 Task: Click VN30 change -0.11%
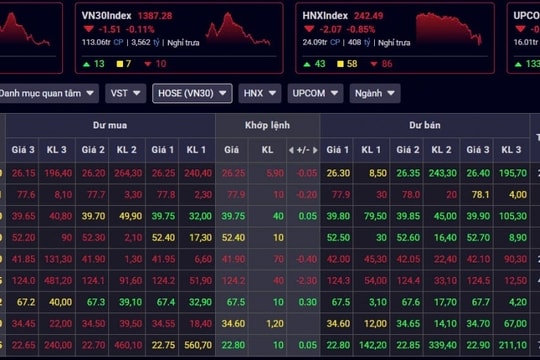(140, 30)
